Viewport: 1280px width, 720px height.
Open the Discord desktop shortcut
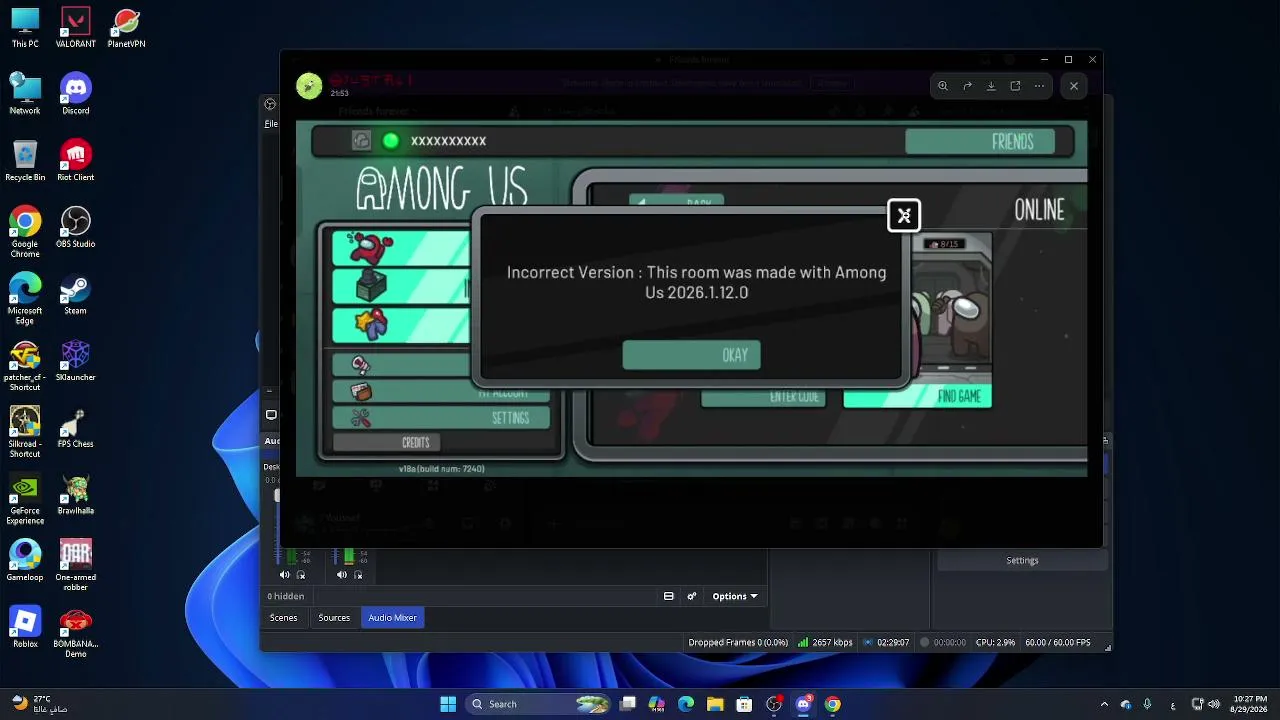tap(76, 94)
